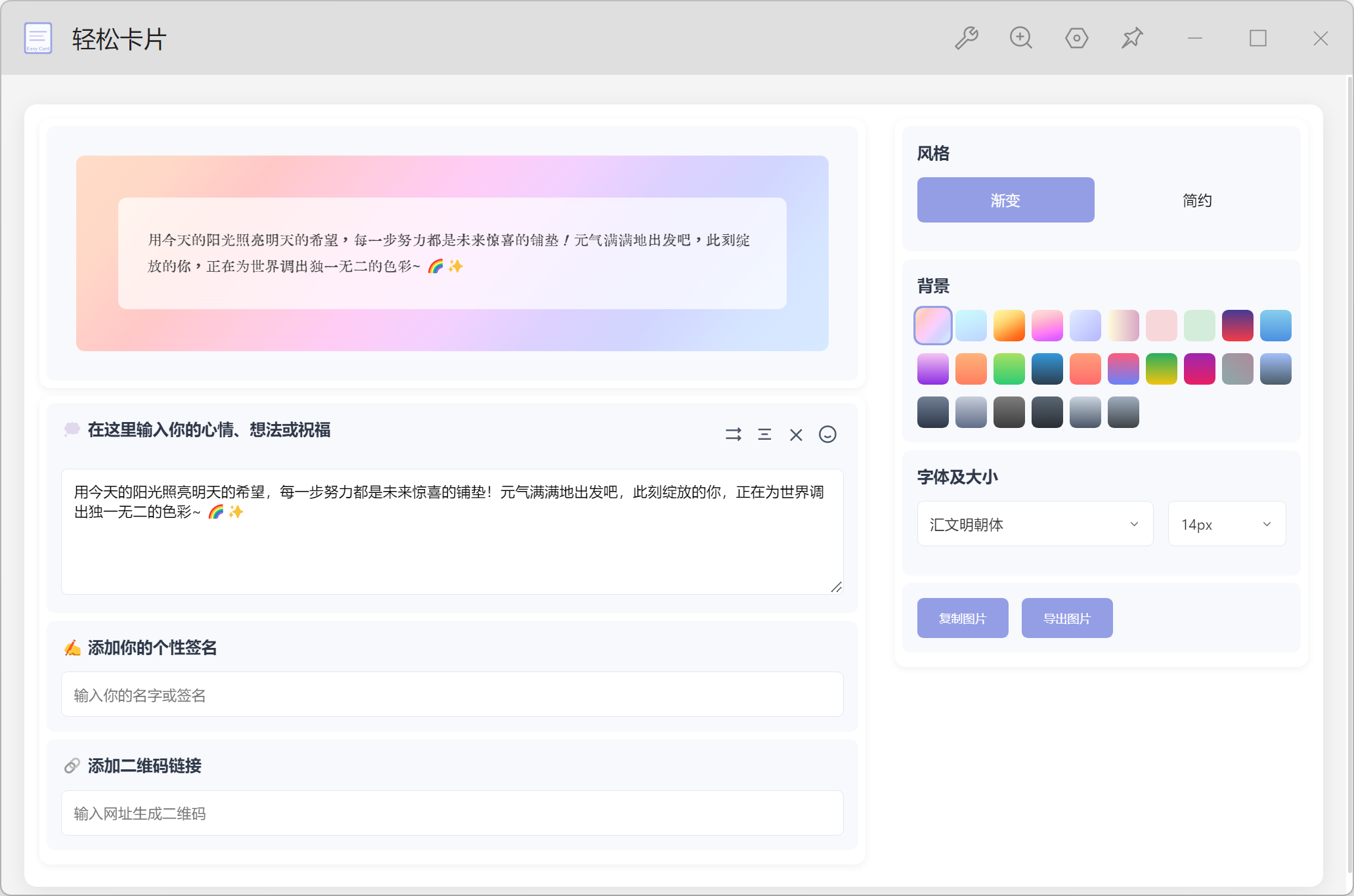Select the mint green pale swatch
The image size is (1354, 896).
(x=1200, y=326)
